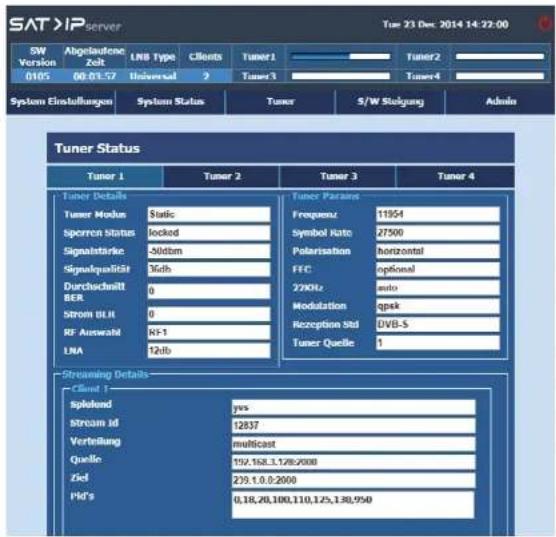The height and width of the screenshot is (537, 556).
Task: Click Quelle field with 192.168 address
Action: (x=353, y=462)
